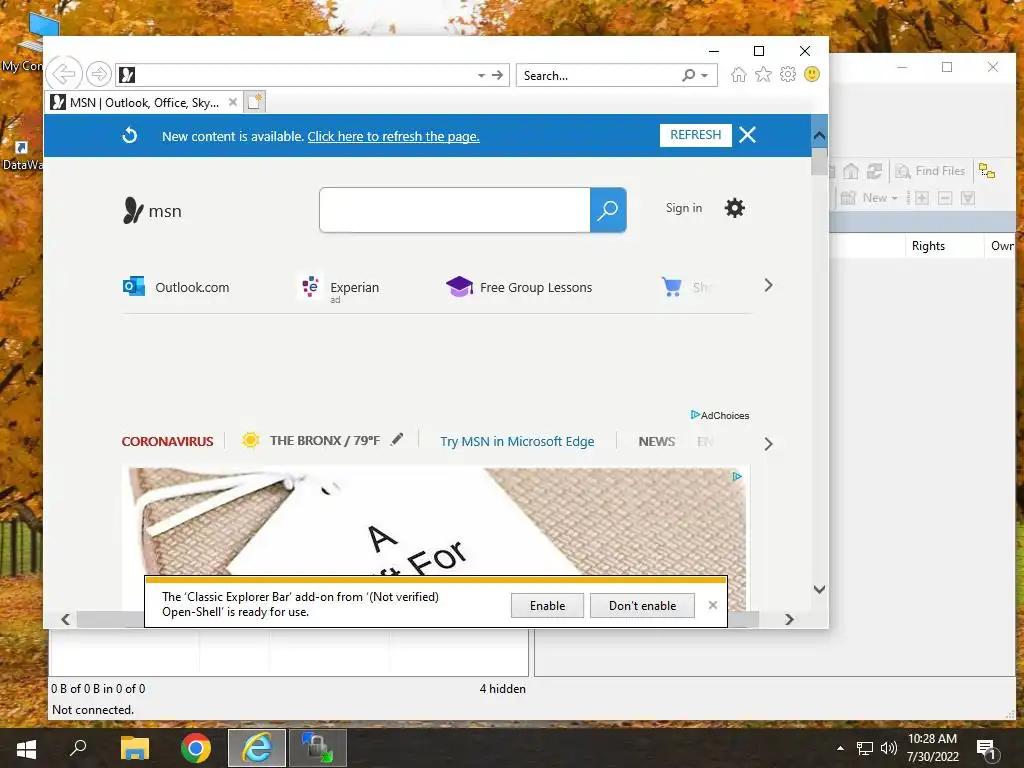This screenshot has height=768, width=1024.
Task: Click filter icon in background window toolbar
Action: pyautogui.click(x=968, y=198)
